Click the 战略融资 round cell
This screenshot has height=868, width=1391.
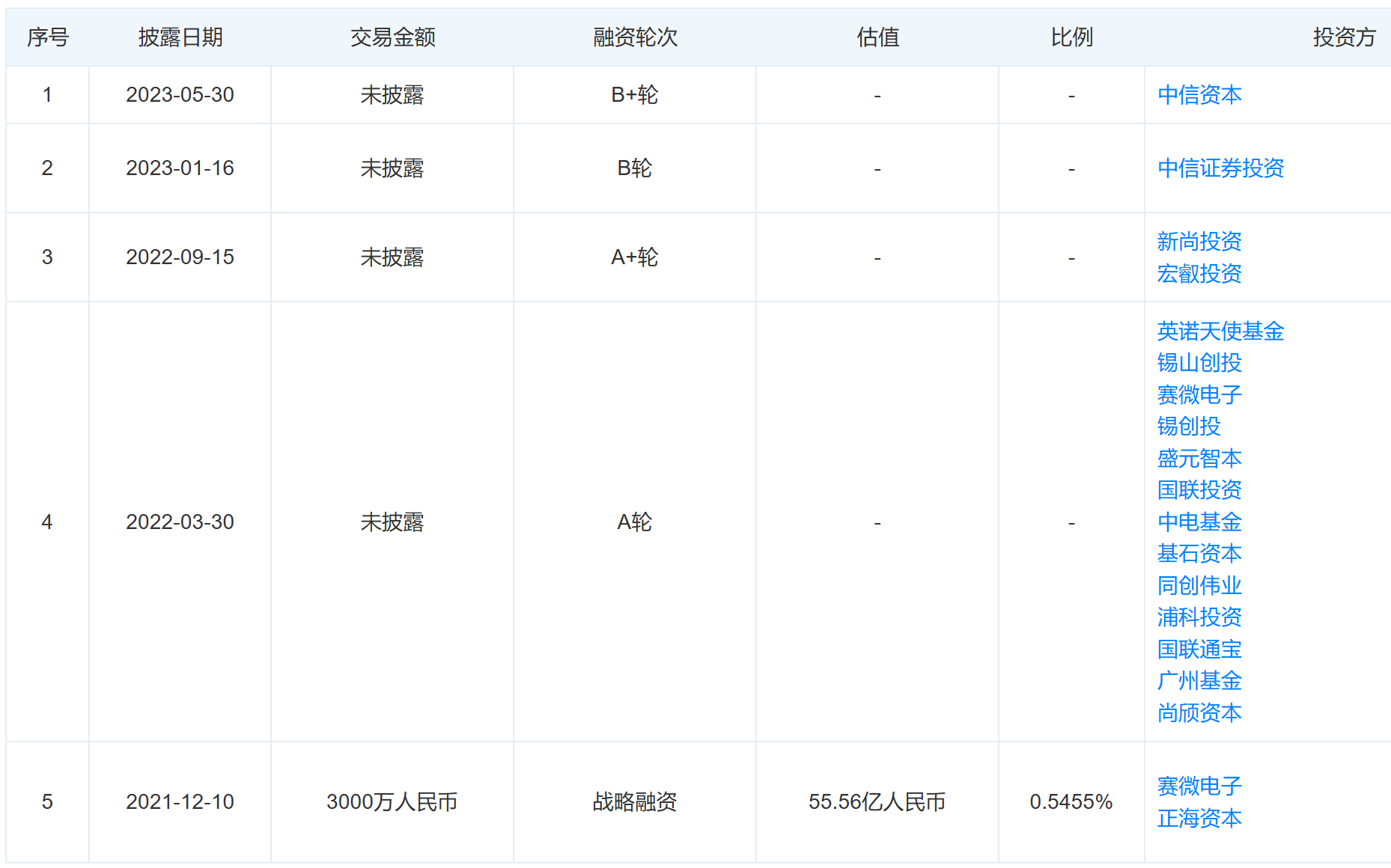(635, 802)
